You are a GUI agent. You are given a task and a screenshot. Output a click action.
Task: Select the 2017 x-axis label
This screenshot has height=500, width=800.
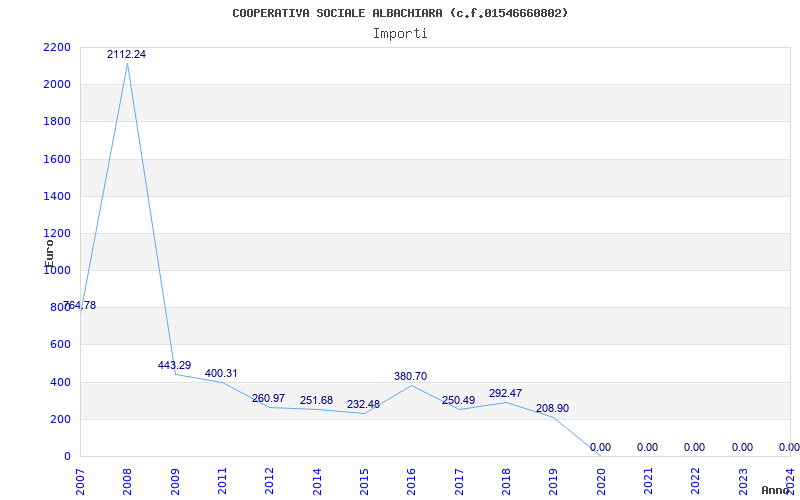(459, 482)
